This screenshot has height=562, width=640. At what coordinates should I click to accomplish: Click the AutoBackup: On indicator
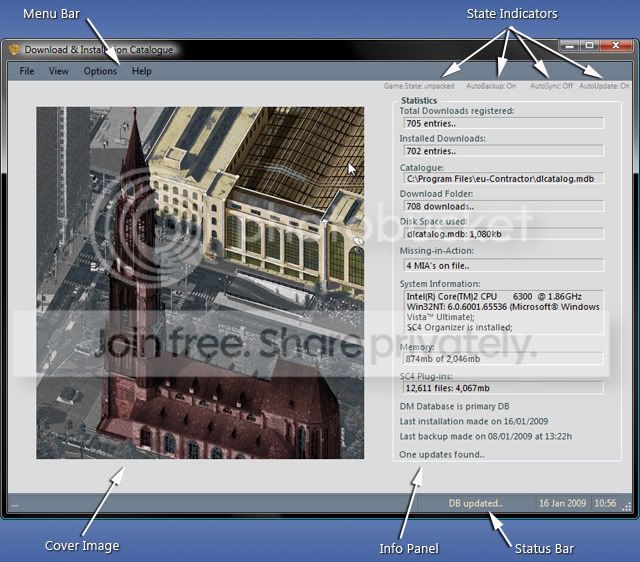pyautogui.click(x=491, y=86)
